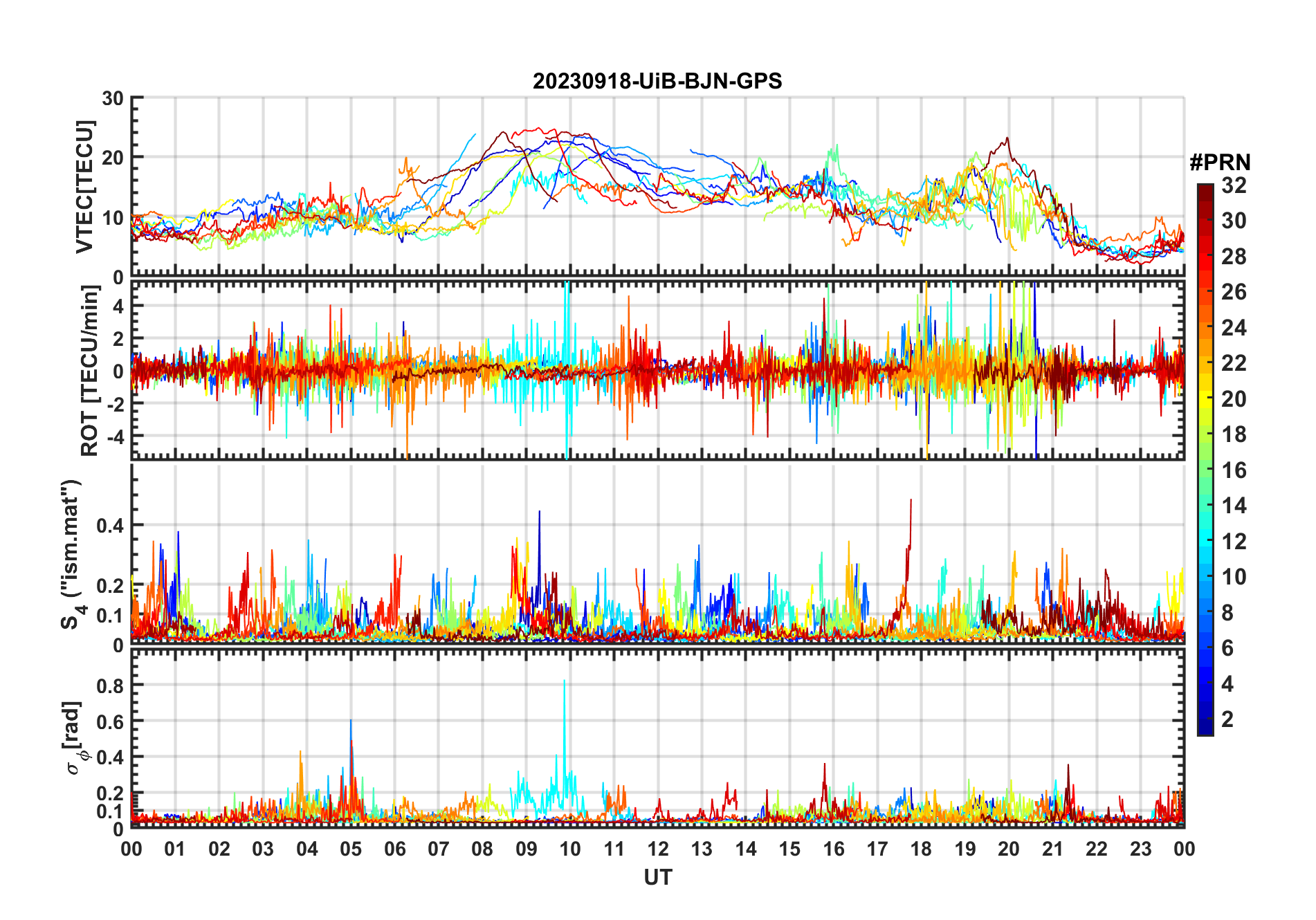The height and width of the screenshot is (920, 1316).
Task: Select the 18 hour tick on UT axis
Action: tap(922, 849)
